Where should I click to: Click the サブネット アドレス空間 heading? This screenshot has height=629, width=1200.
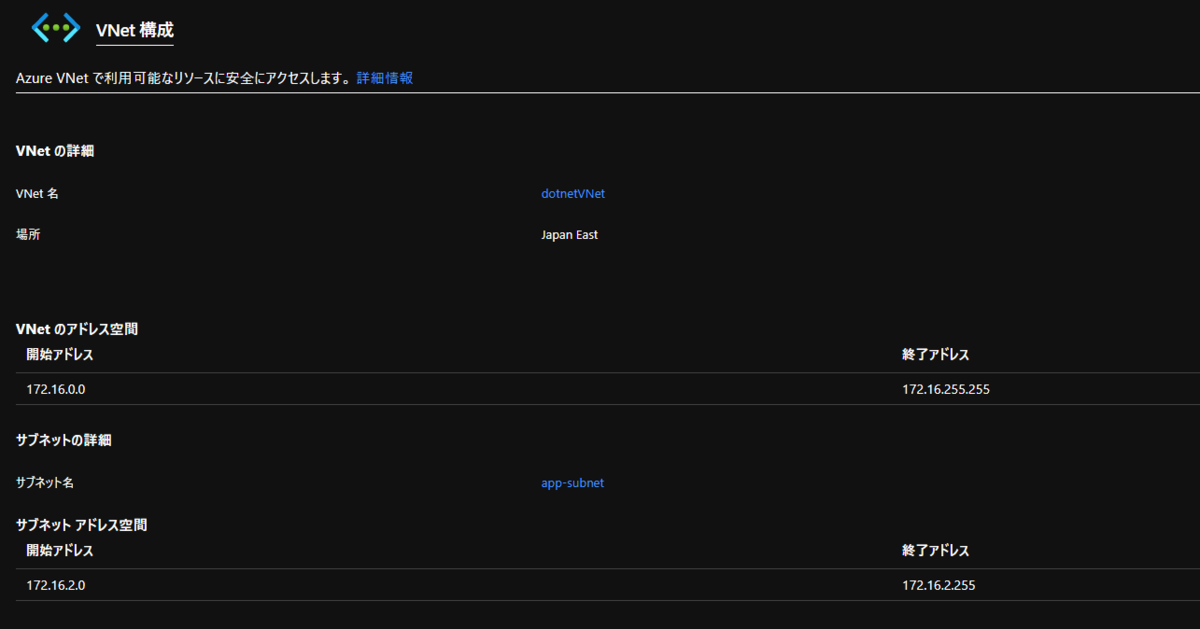click(x=82, y=525)
